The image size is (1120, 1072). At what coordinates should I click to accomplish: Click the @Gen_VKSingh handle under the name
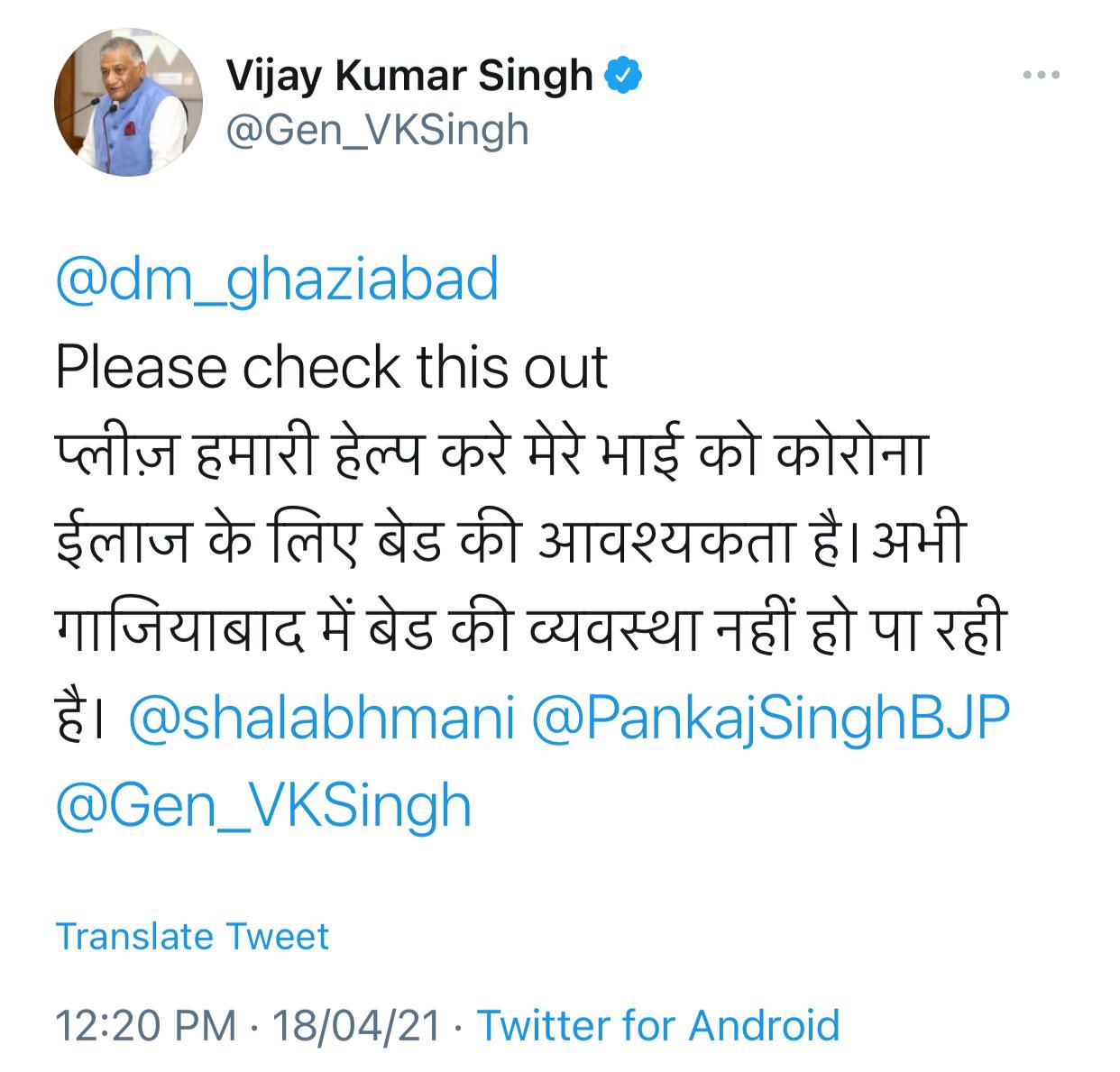tap(377, 131)
